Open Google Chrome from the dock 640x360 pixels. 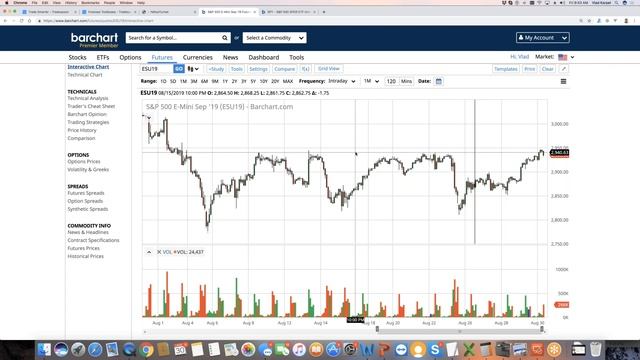(x=146, y=350)
